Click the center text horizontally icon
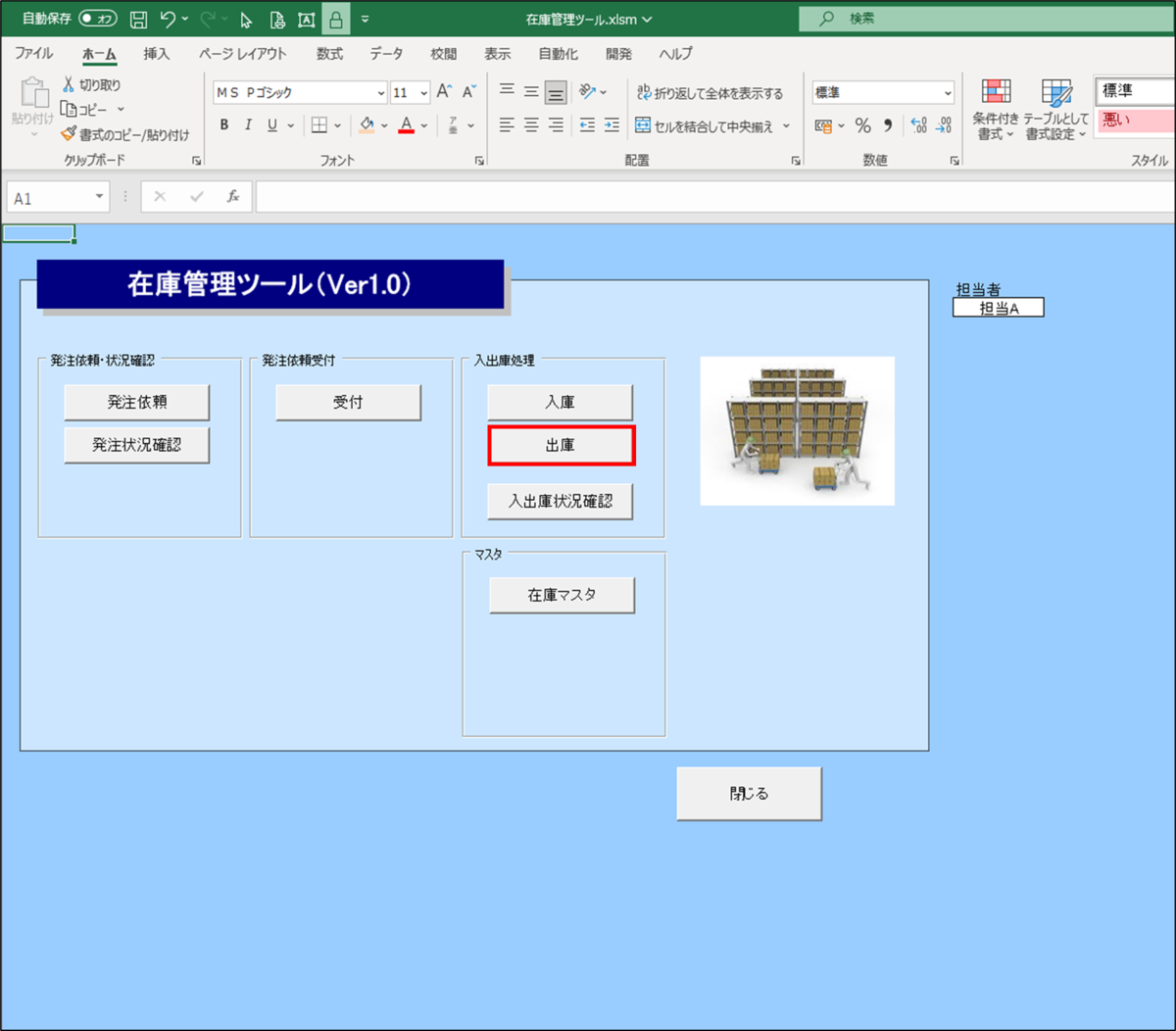1176x1031 pixels. [531, 124]
